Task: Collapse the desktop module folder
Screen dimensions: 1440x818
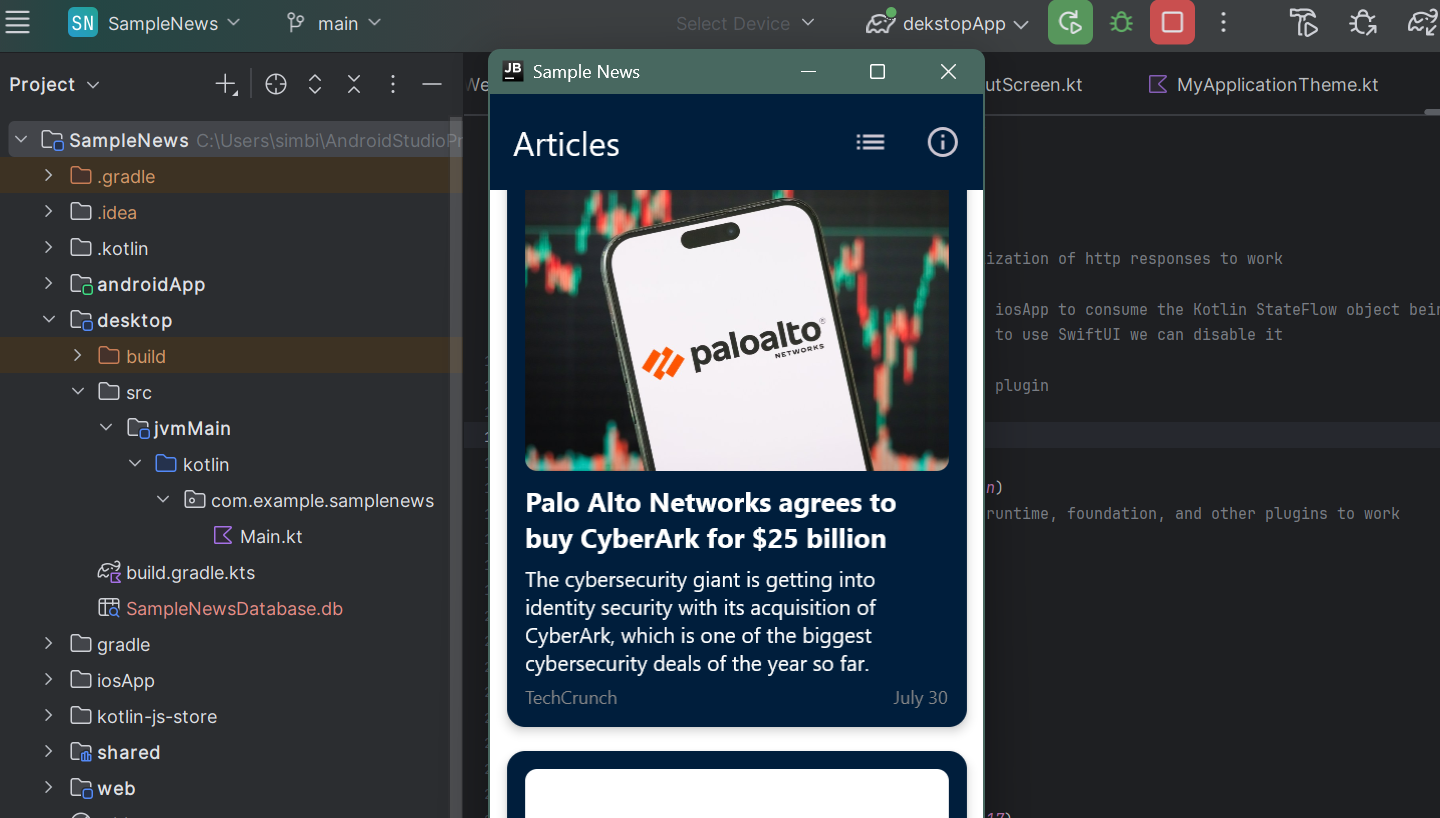Action: [47, 320]
